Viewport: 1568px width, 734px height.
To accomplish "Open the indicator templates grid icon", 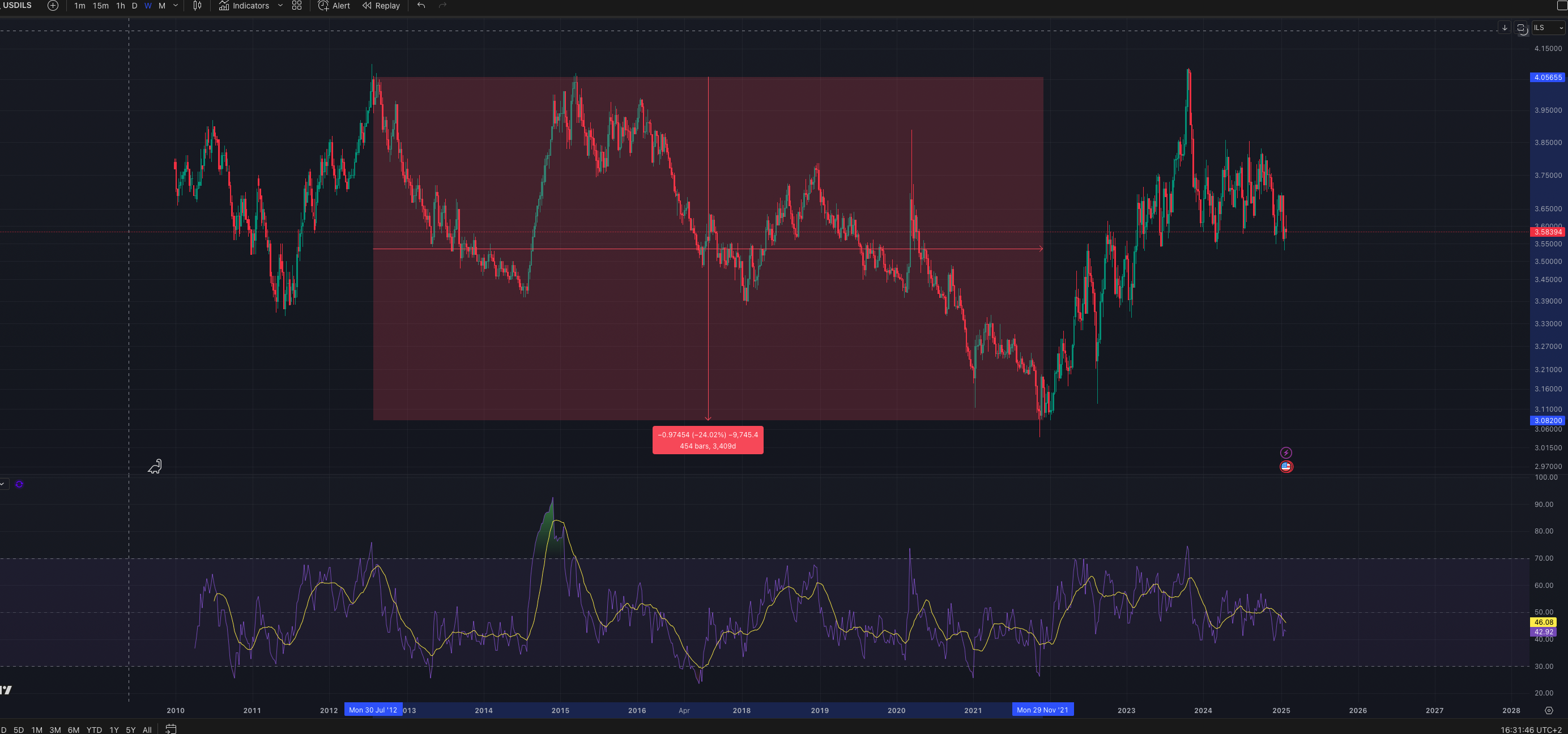I will coord(296,6).
